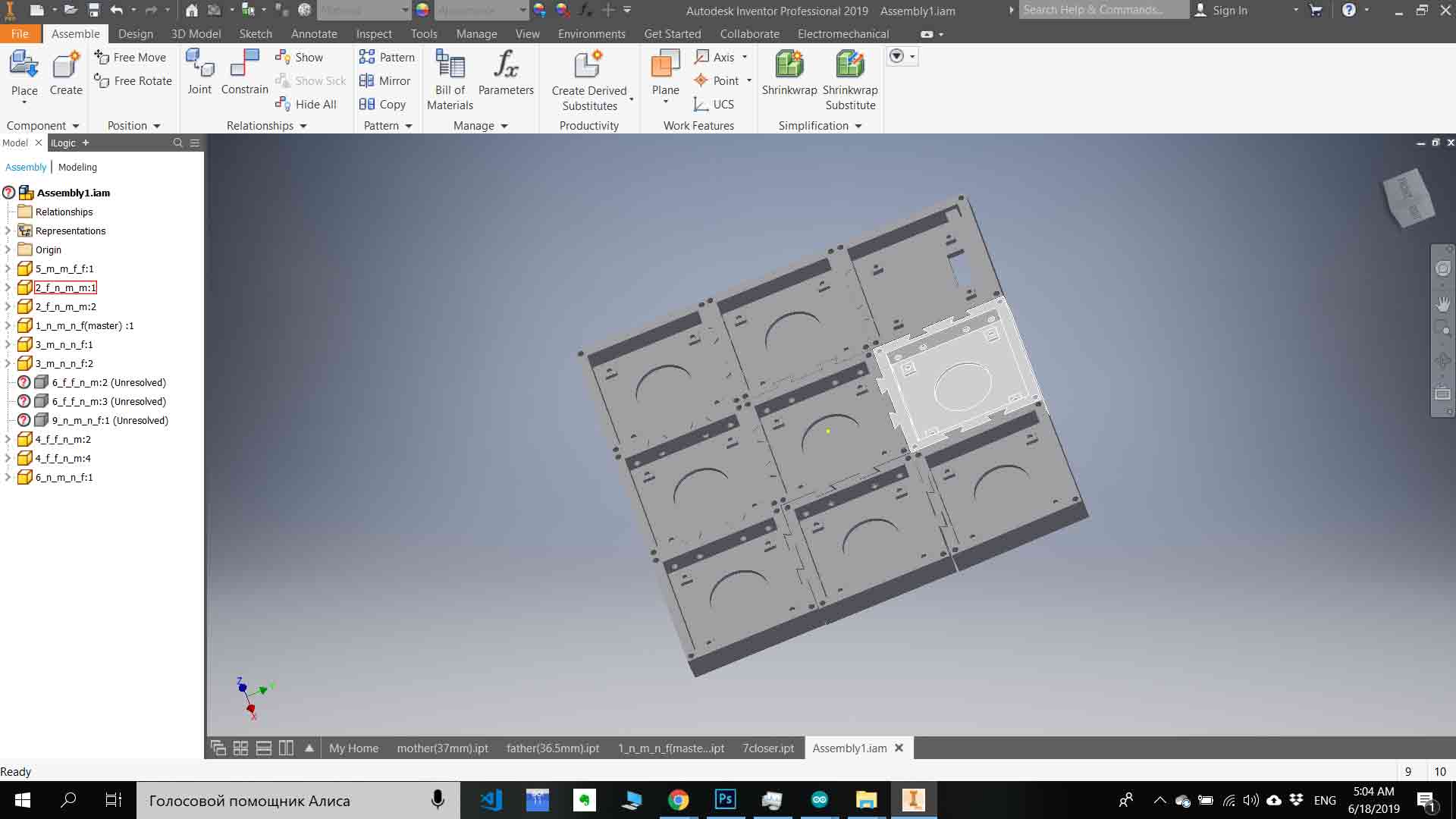Switch to the 7closer.ipt document tab
1456x819 pixels.
(x=767, y=748)
